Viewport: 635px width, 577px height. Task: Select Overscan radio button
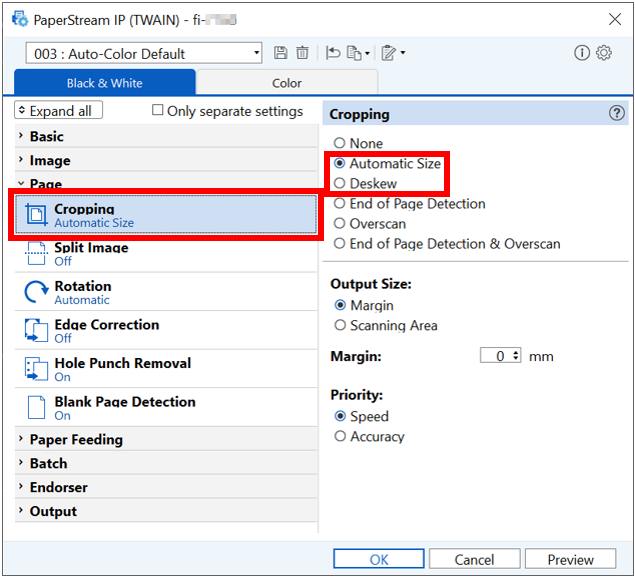pos(339,224)
